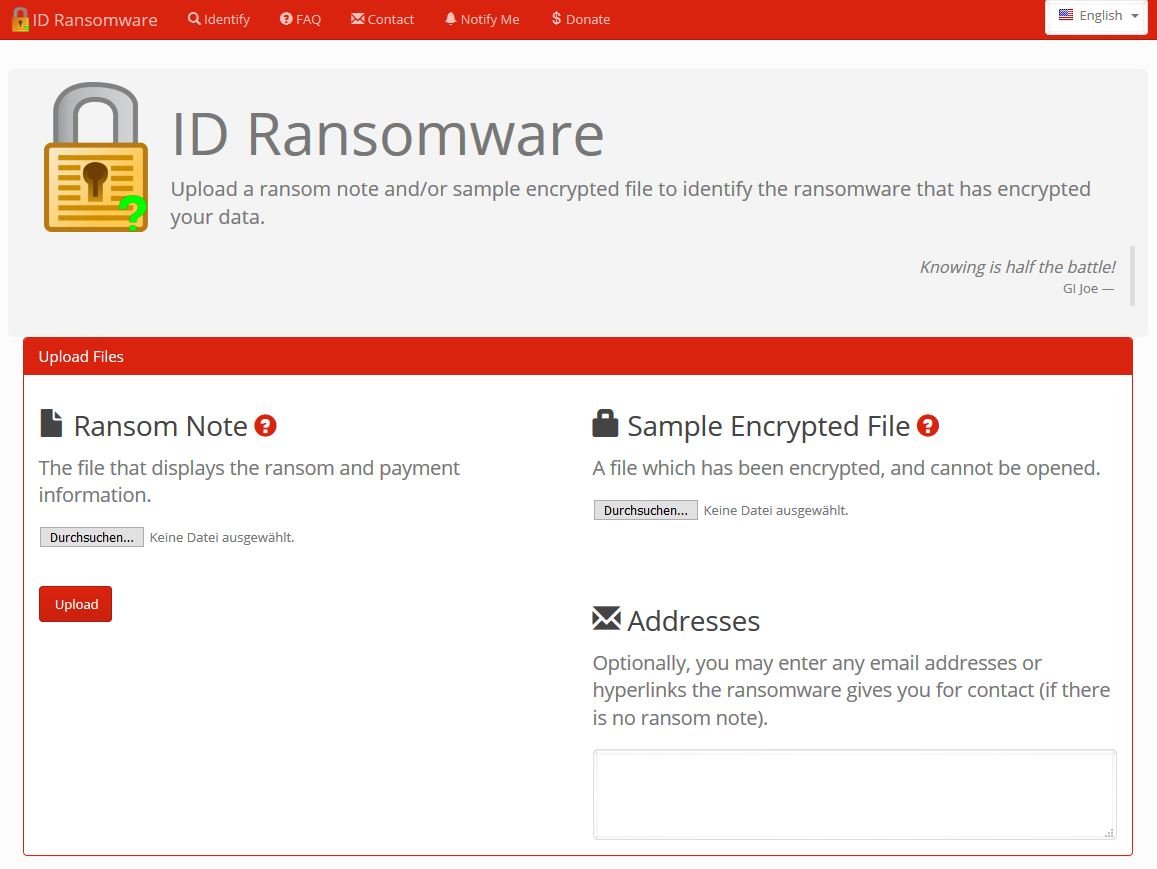
Task: Click the dollar icon beside Donate
Action: (556, 18)
